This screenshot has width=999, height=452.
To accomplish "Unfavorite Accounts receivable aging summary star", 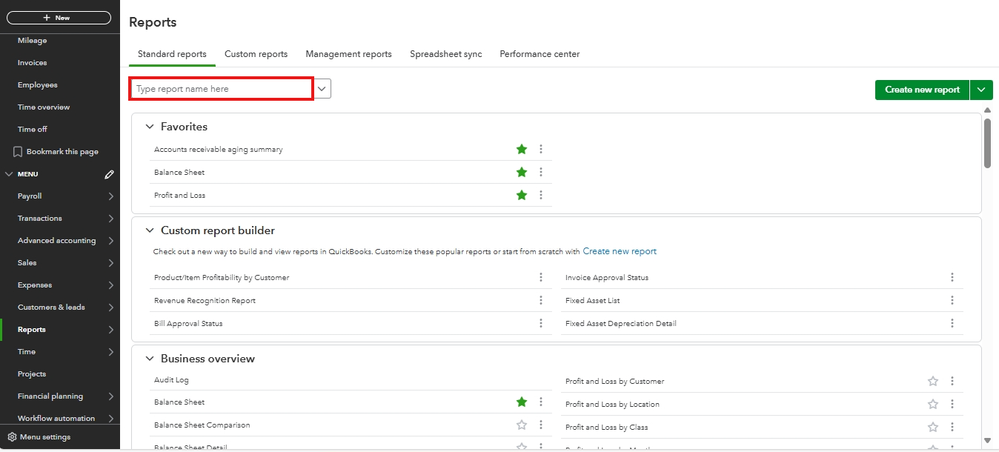I will 522,149.
